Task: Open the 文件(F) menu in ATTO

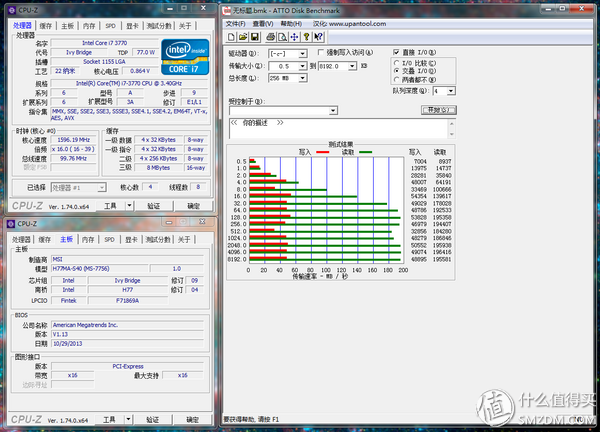Action: tap(235, 24)
